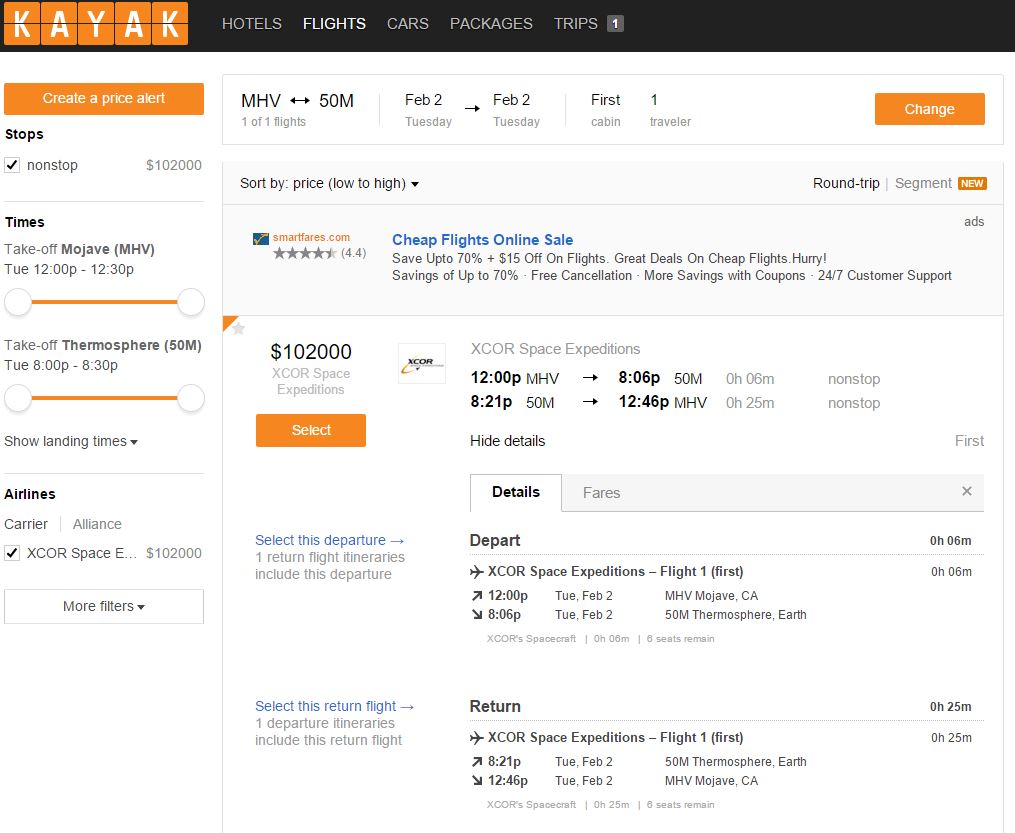This screenshot has width=1015, height=833.
Task: Go to the Hotels menu
Action: pyautogui.click(x=251, y=23)
